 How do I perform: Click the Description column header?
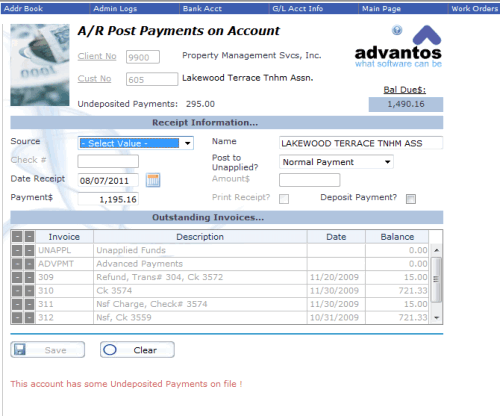click(200, 237)
